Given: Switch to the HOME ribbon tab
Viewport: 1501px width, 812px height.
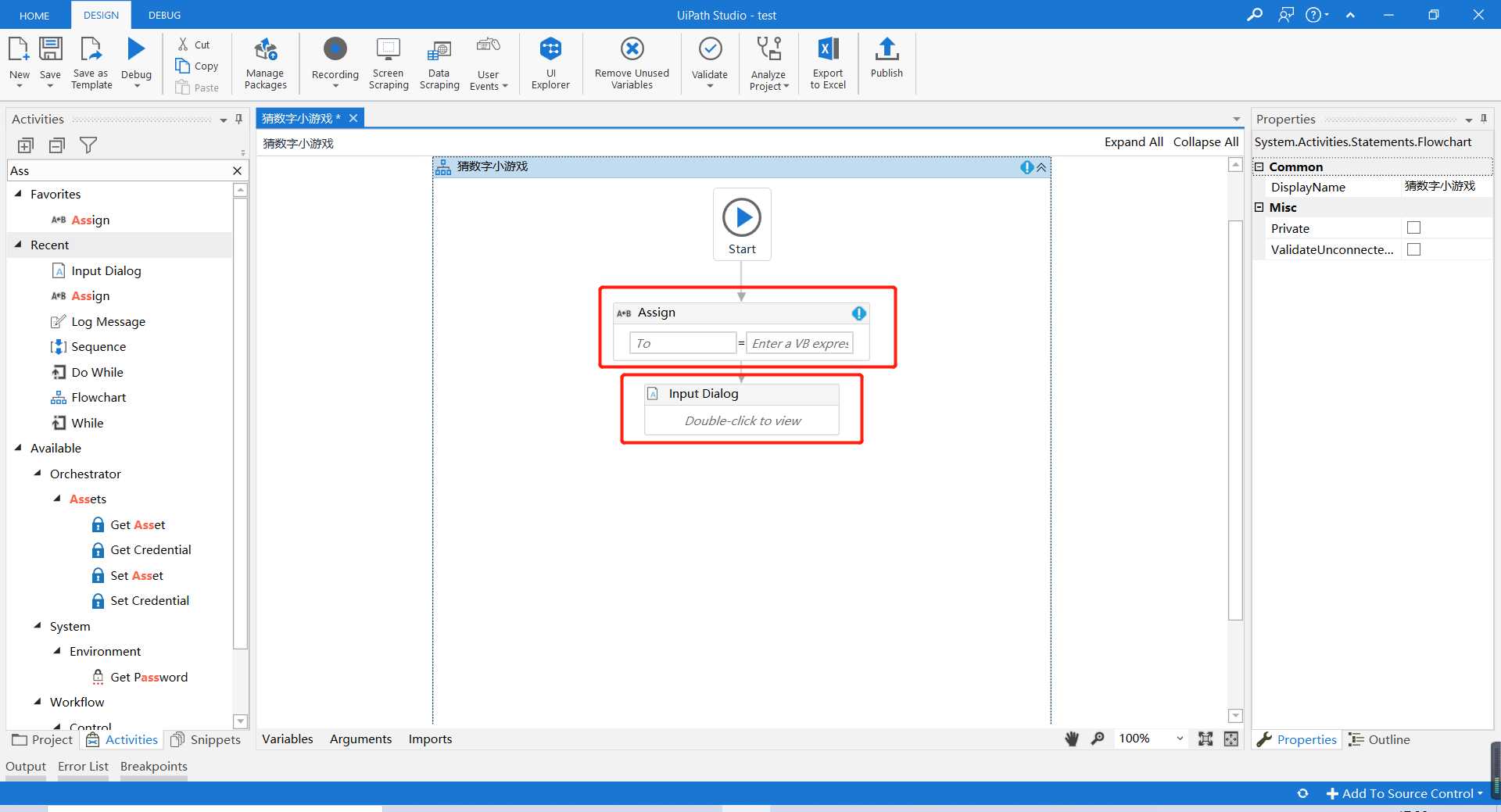Looking at the screenshot, I should click(34, 15).
